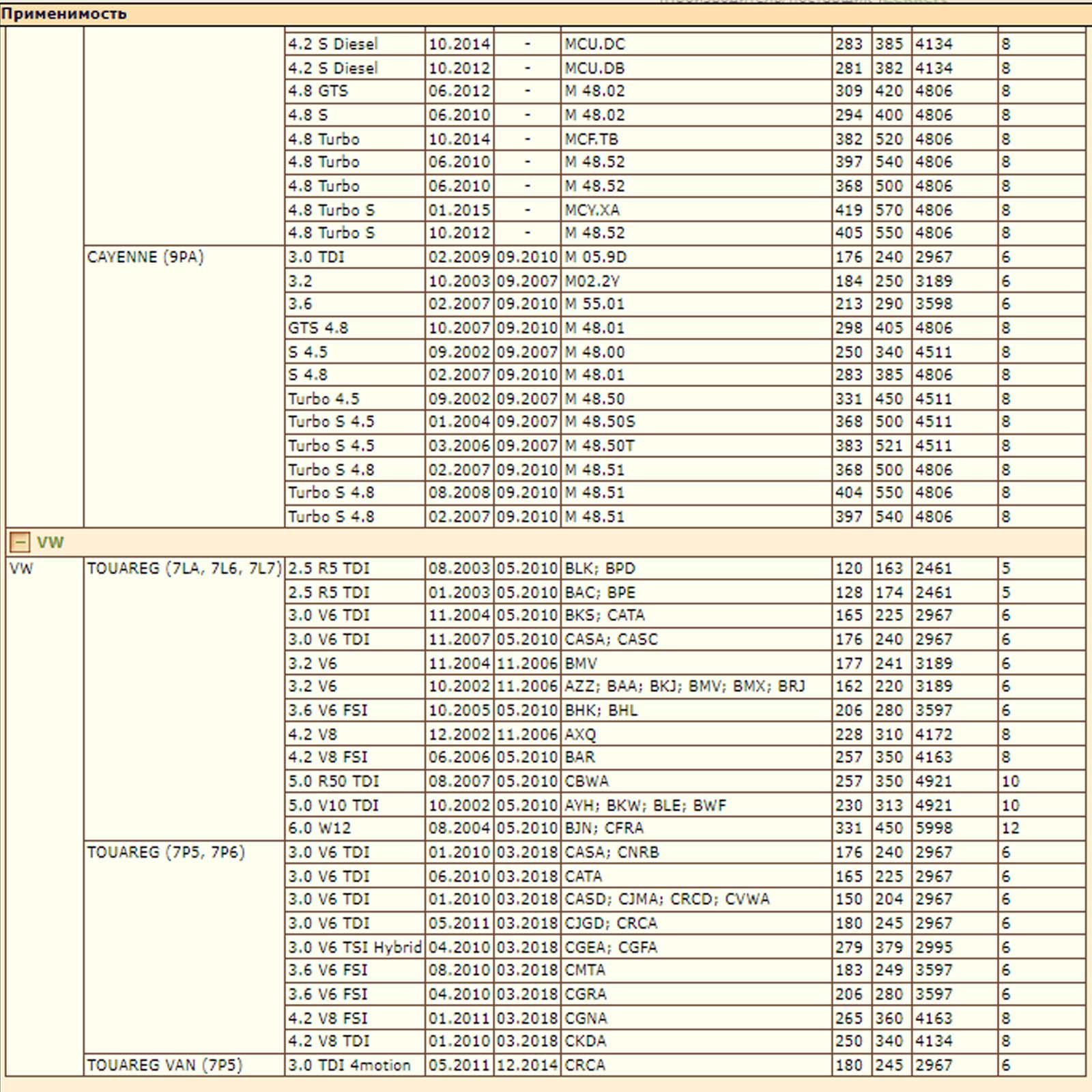Select the TOUAREG VAN (7P5) model cell

(164, 1065)
